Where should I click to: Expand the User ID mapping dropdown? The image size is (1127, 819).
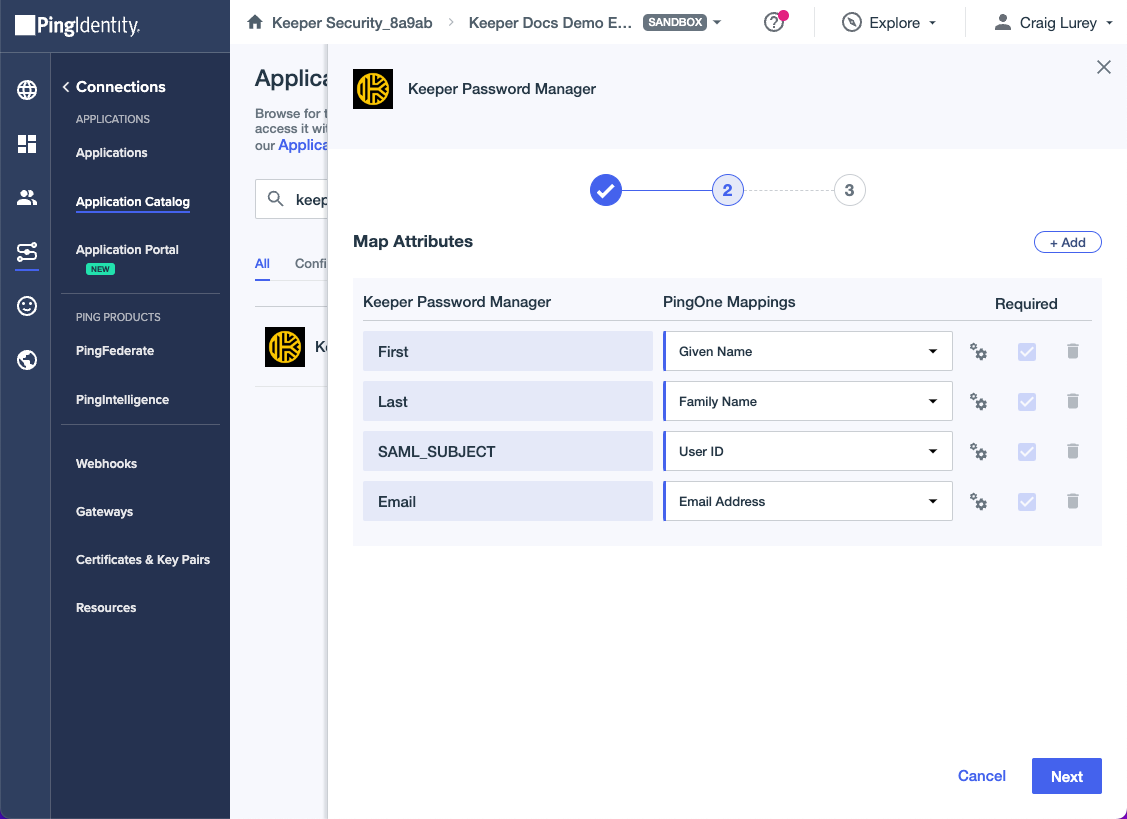[x=807, y=452]
